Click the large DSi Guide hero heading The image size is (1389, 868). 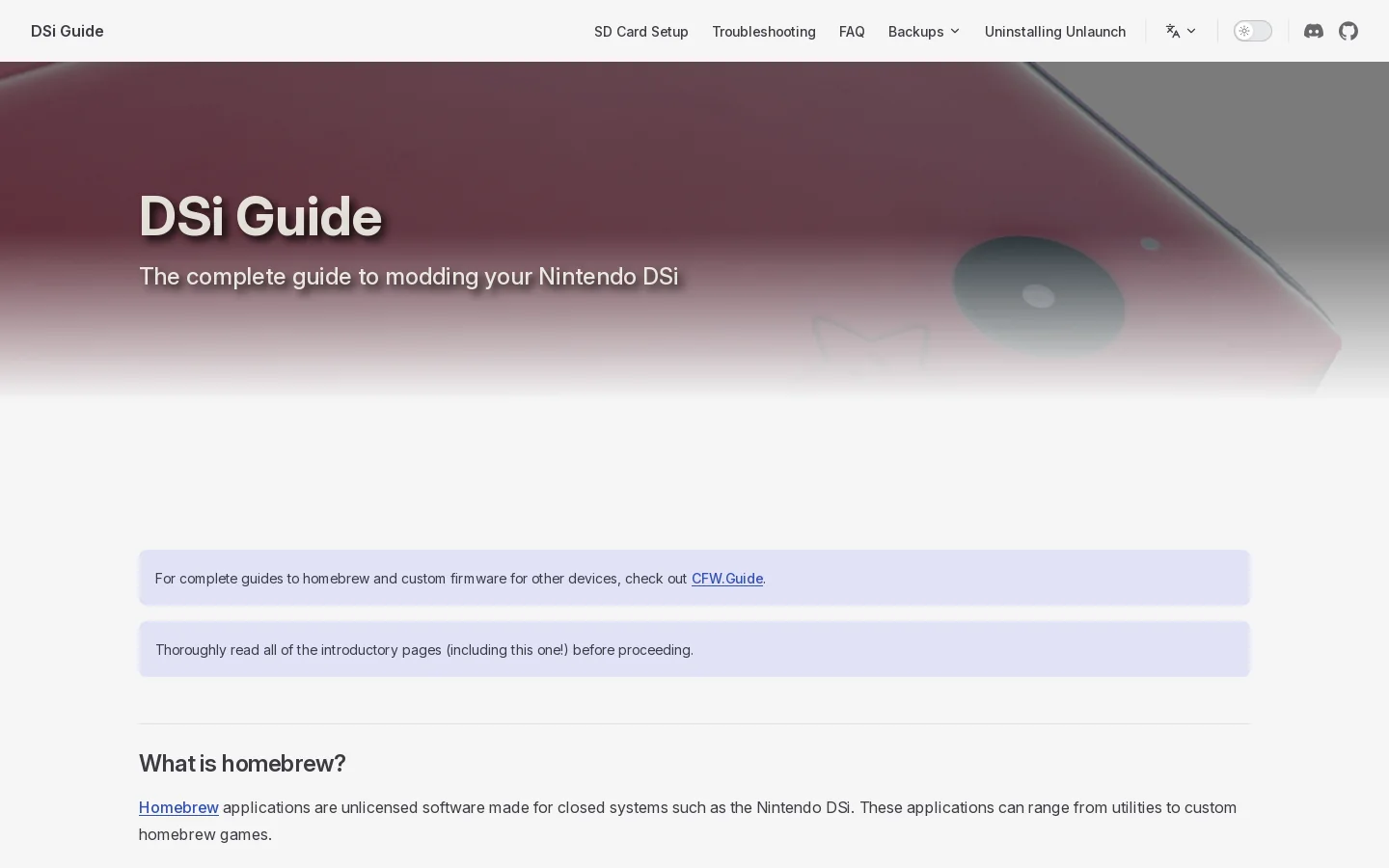(x=260, y=216)
